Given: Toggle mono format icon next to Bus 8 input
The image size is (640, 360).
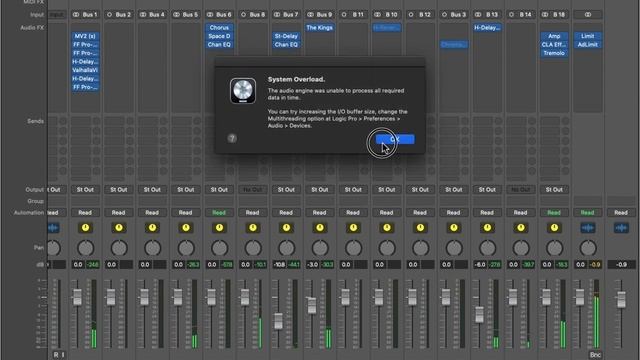Looking at the screenshot, I should [243, 15].
